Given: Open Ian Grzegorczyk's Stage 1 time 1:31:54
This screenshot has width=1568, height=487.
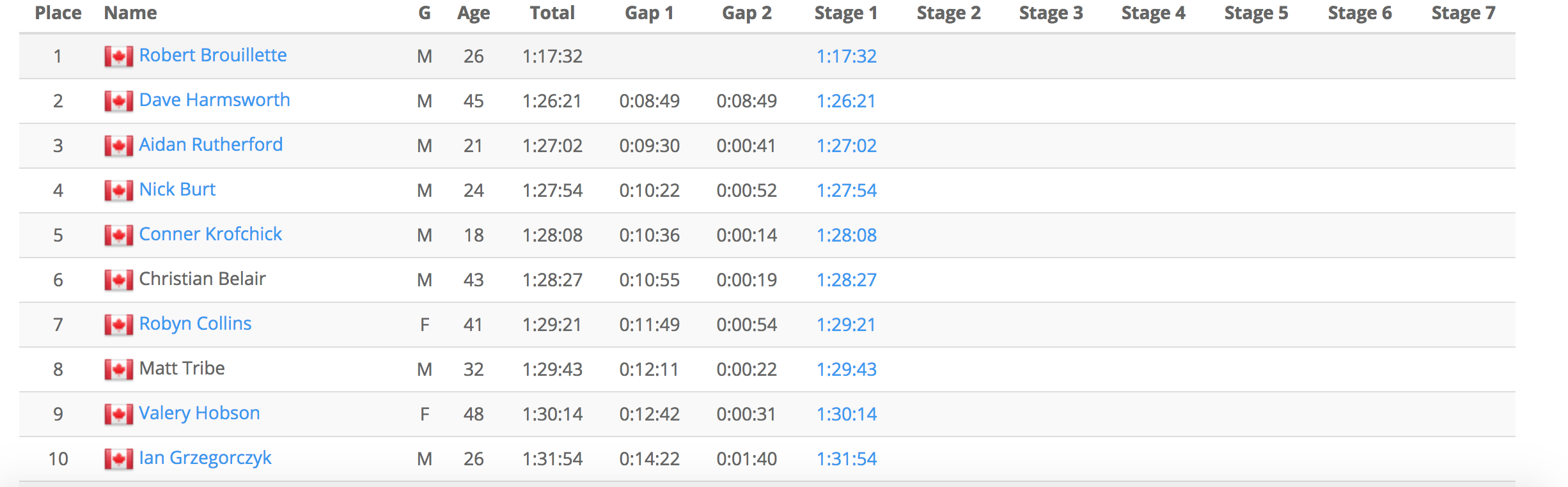Looking at the screenshot, I should coord(847,459).
